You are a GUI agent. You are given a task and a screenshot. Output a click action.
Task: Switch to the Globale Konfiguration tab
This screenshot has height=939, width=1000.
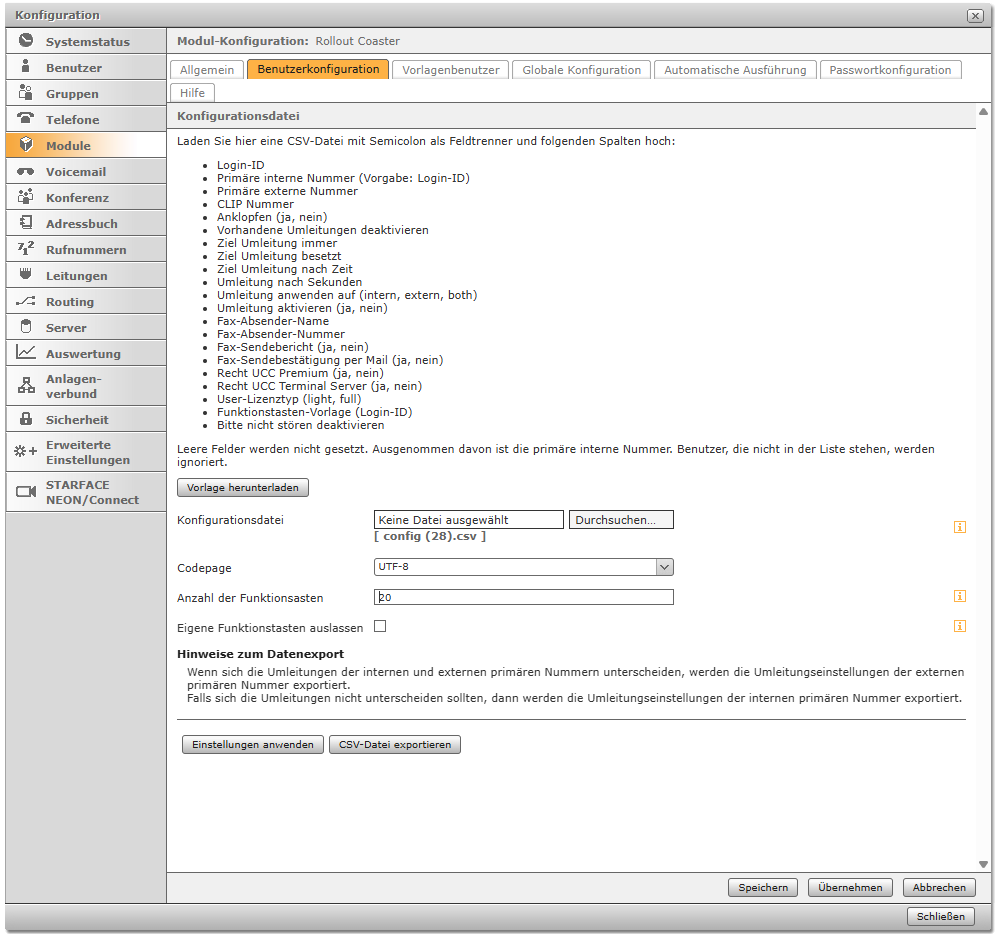point(581,70)
